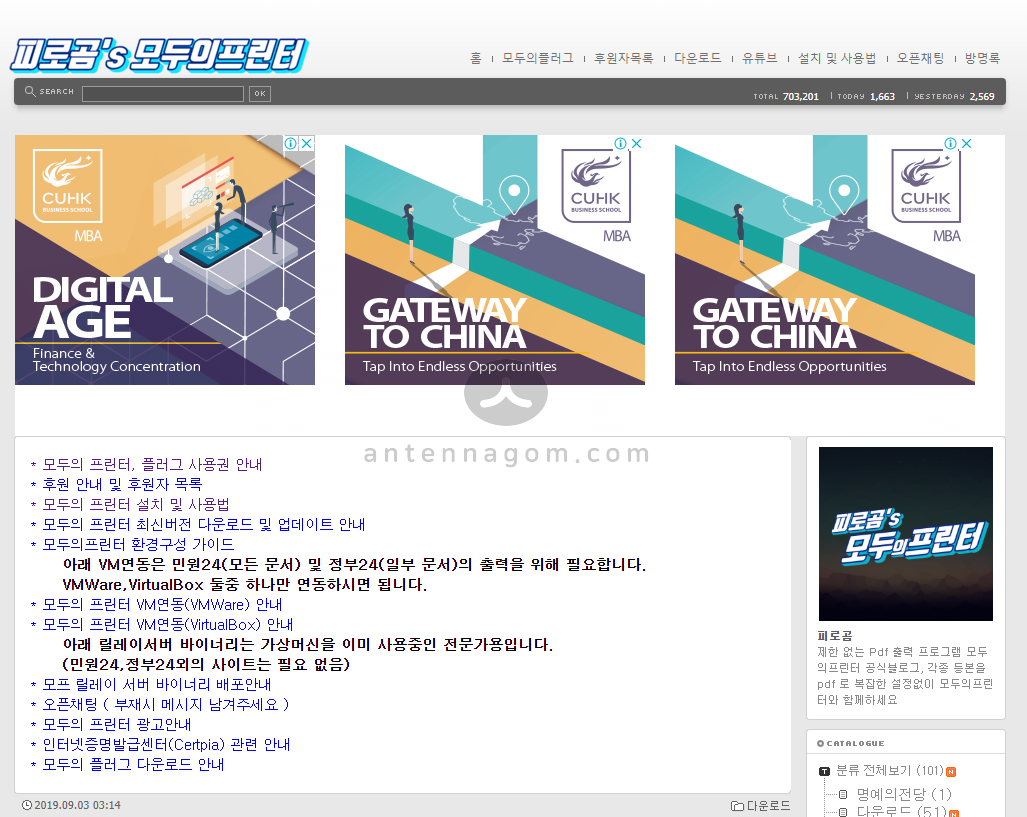Open ad info icon on middle Gateway ad
Image resolution: width=1027 pixels, height=817 pixels.
coord(620,143)
